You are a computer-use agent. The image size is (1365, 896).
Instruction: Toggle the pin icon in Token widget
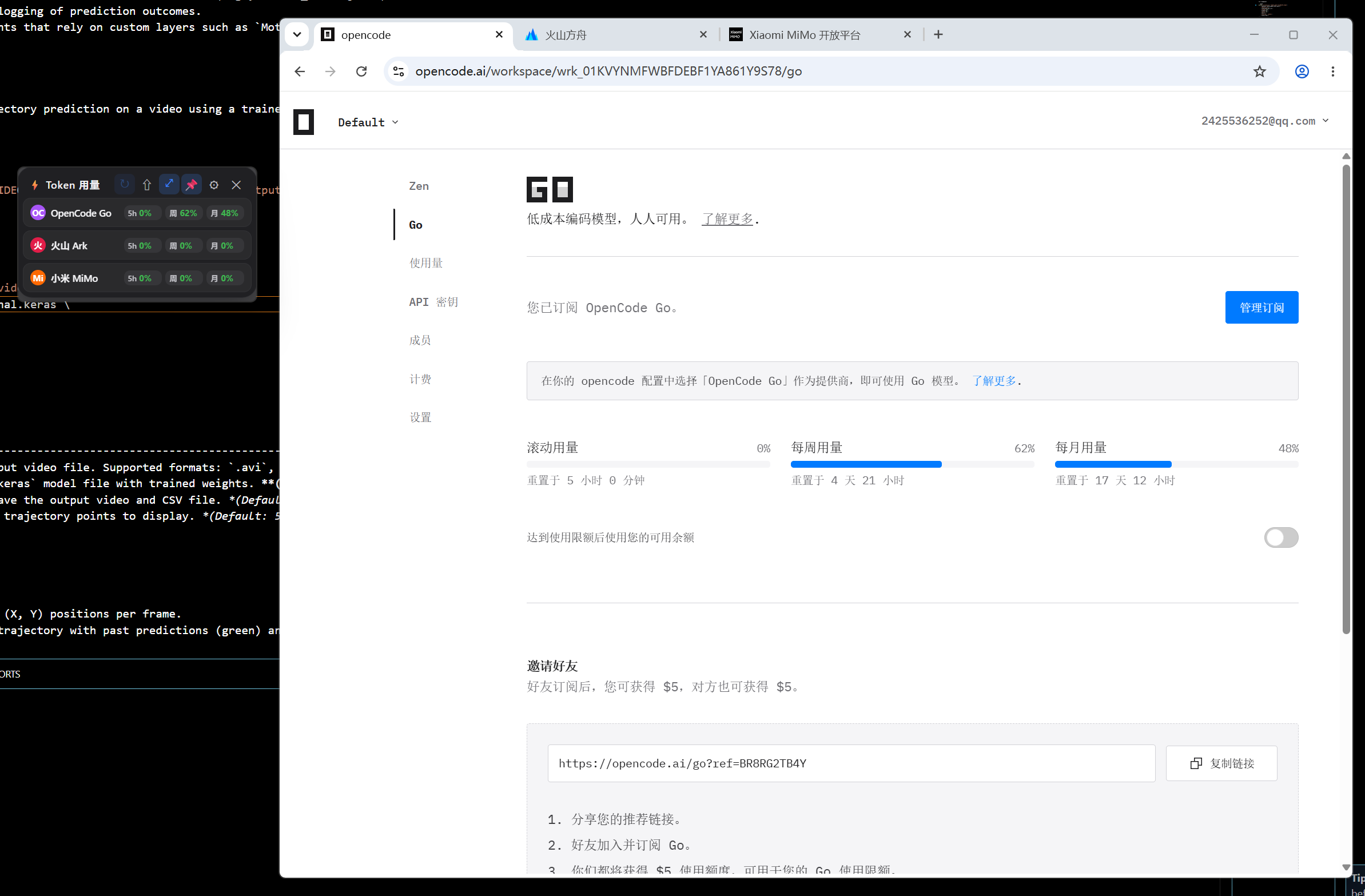click(x=192, y=185)
